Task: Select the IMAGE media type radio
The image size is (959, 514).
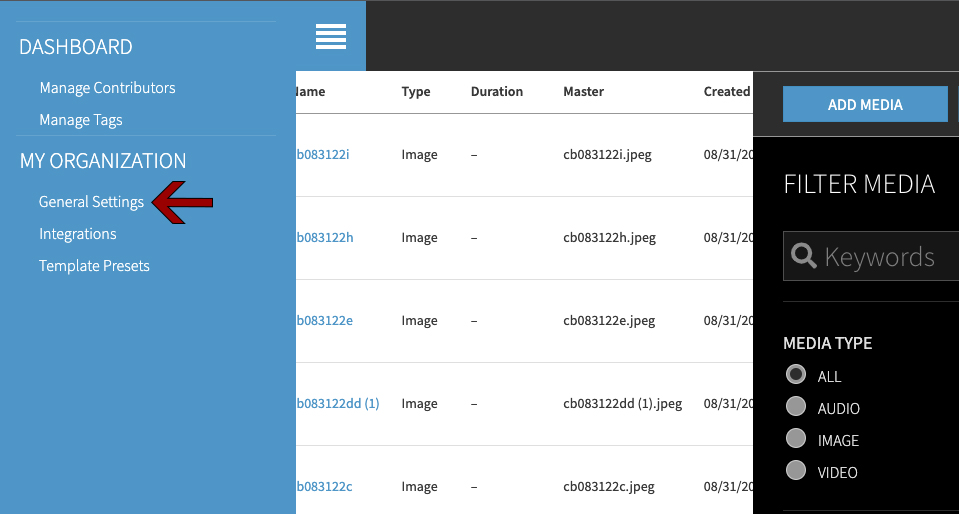Action: pos(796,440)
